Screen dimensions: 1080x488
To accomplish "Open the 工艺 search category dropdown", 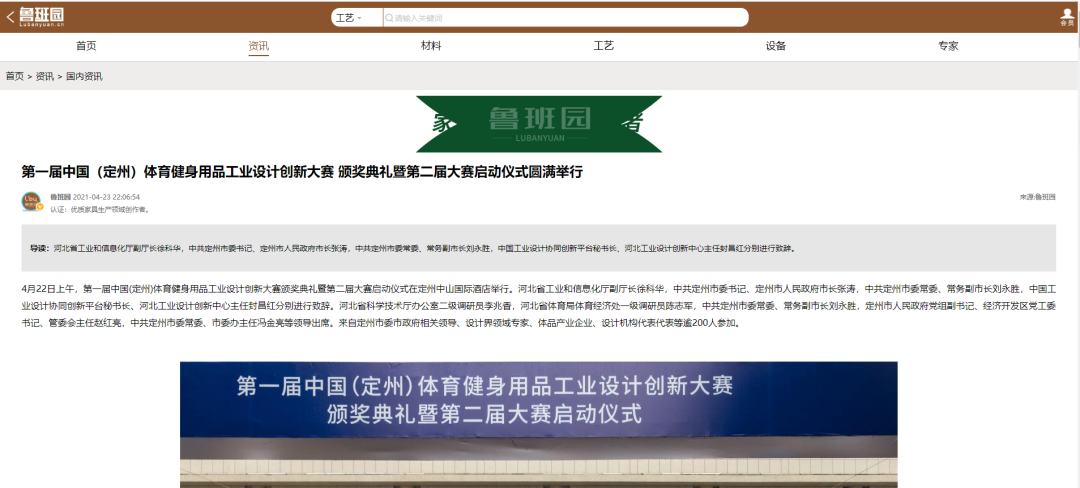I will click(x=348, y=18).
